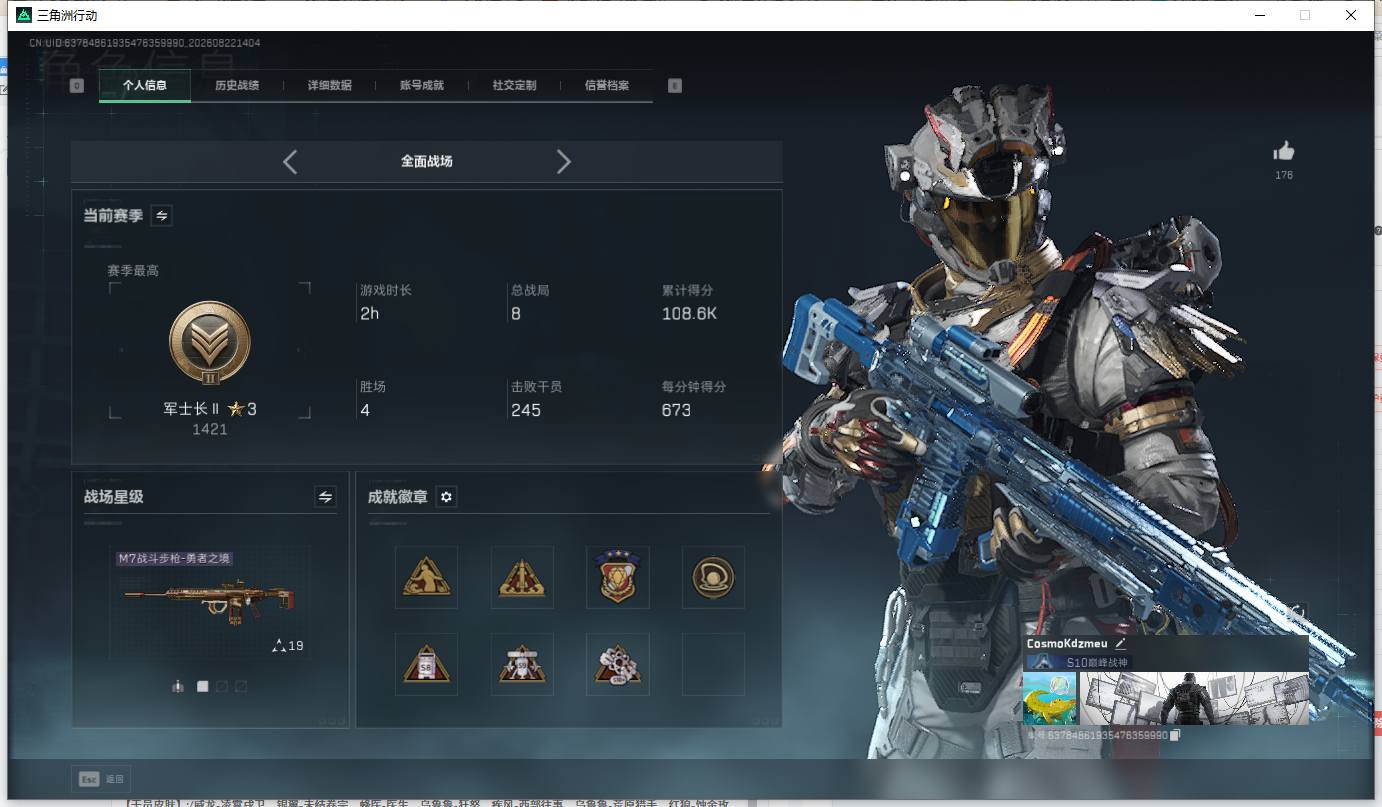Viewport: 1382px width, 807px height.
Task: Click the next-tab key hint after 信誉档案
Action: point(675,86)
